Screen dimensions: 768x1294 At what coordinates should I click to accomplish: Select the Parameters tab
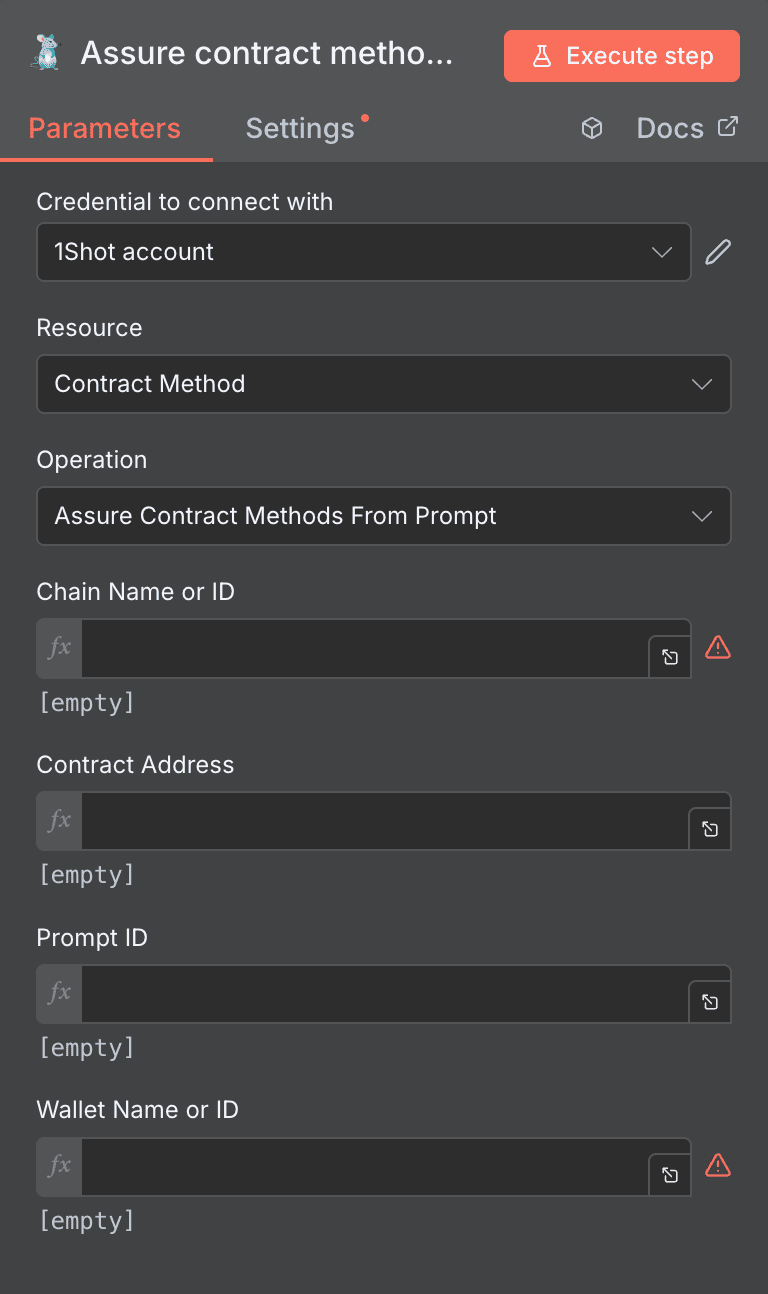(104, 128)
